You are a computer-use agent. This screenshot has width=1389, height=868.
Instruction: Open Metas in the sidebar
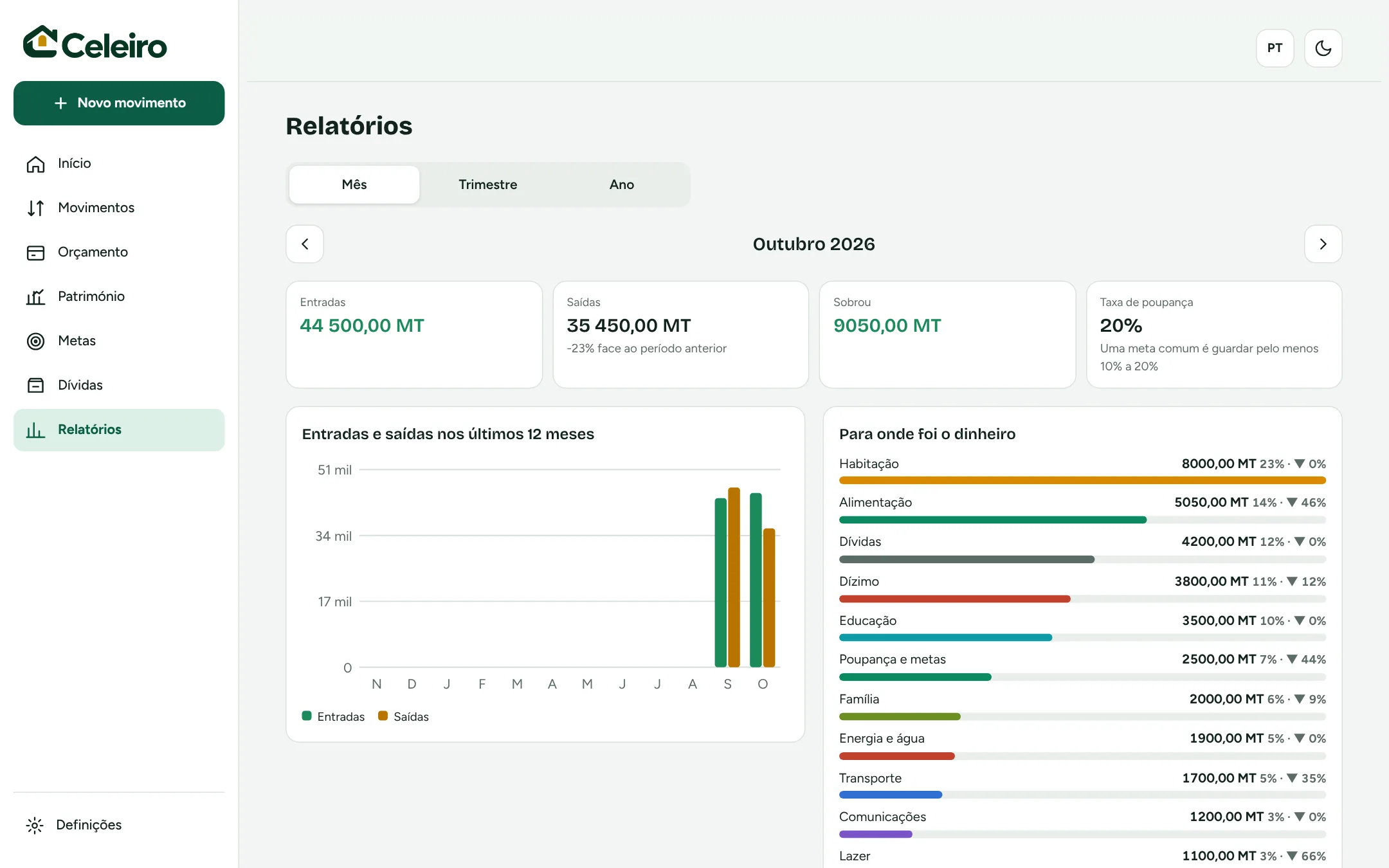119,341
